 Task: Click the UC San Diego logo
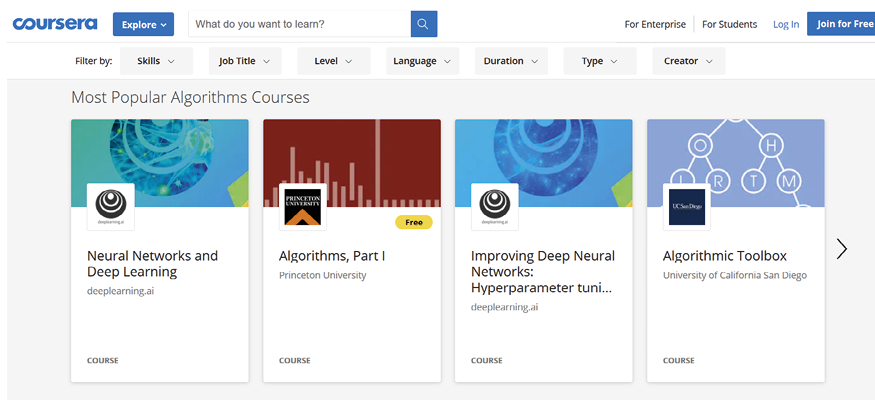click(x=686, y=207)
